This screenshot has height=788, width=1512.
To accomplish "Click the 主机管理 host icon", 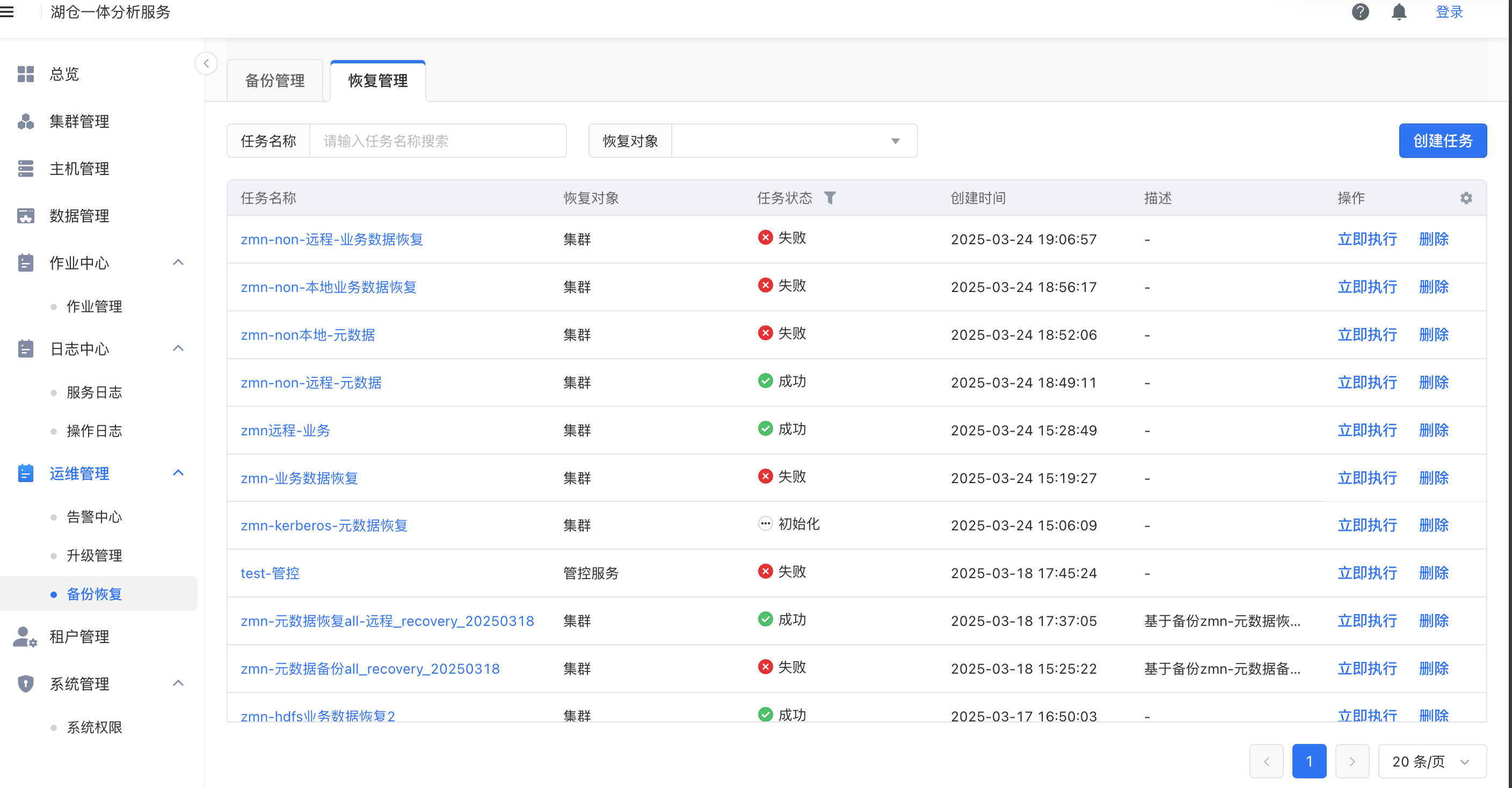I will (25, 169).
